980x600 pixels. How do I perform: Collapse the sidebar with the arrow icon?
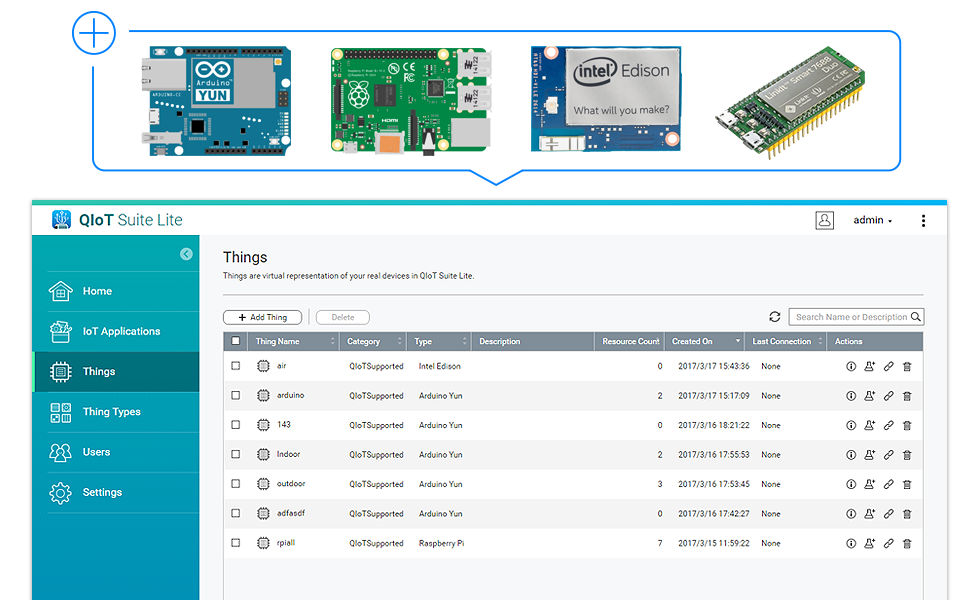point(186,254)
